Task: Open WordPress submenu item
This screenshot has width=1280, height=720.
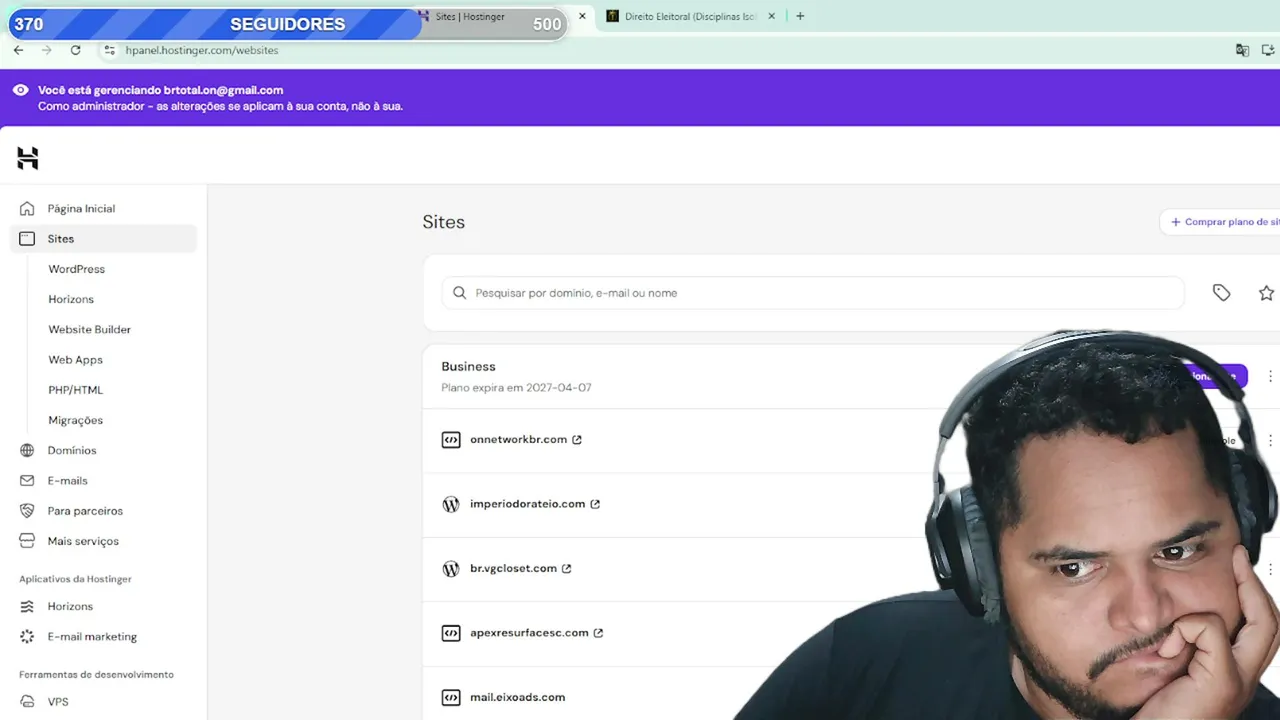Action: click(76, 269)
